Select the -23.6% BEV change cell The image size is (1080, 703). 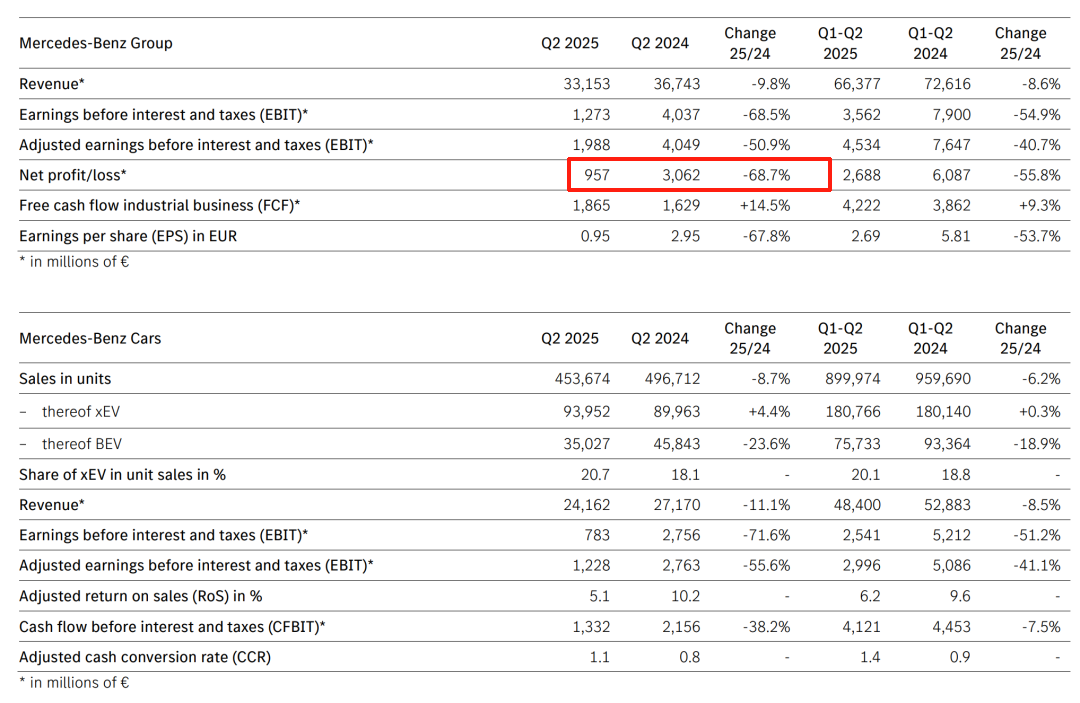click(x=768, y=443)
